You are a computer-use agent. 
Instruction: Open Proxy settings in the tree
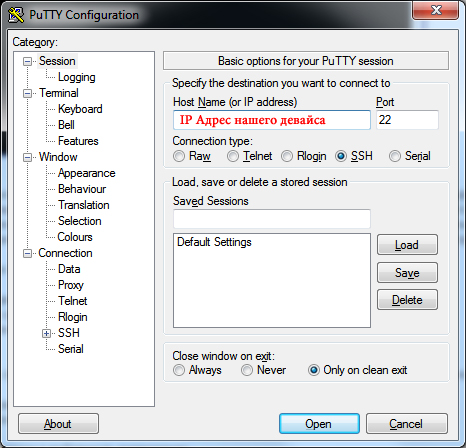click(71, 285)
